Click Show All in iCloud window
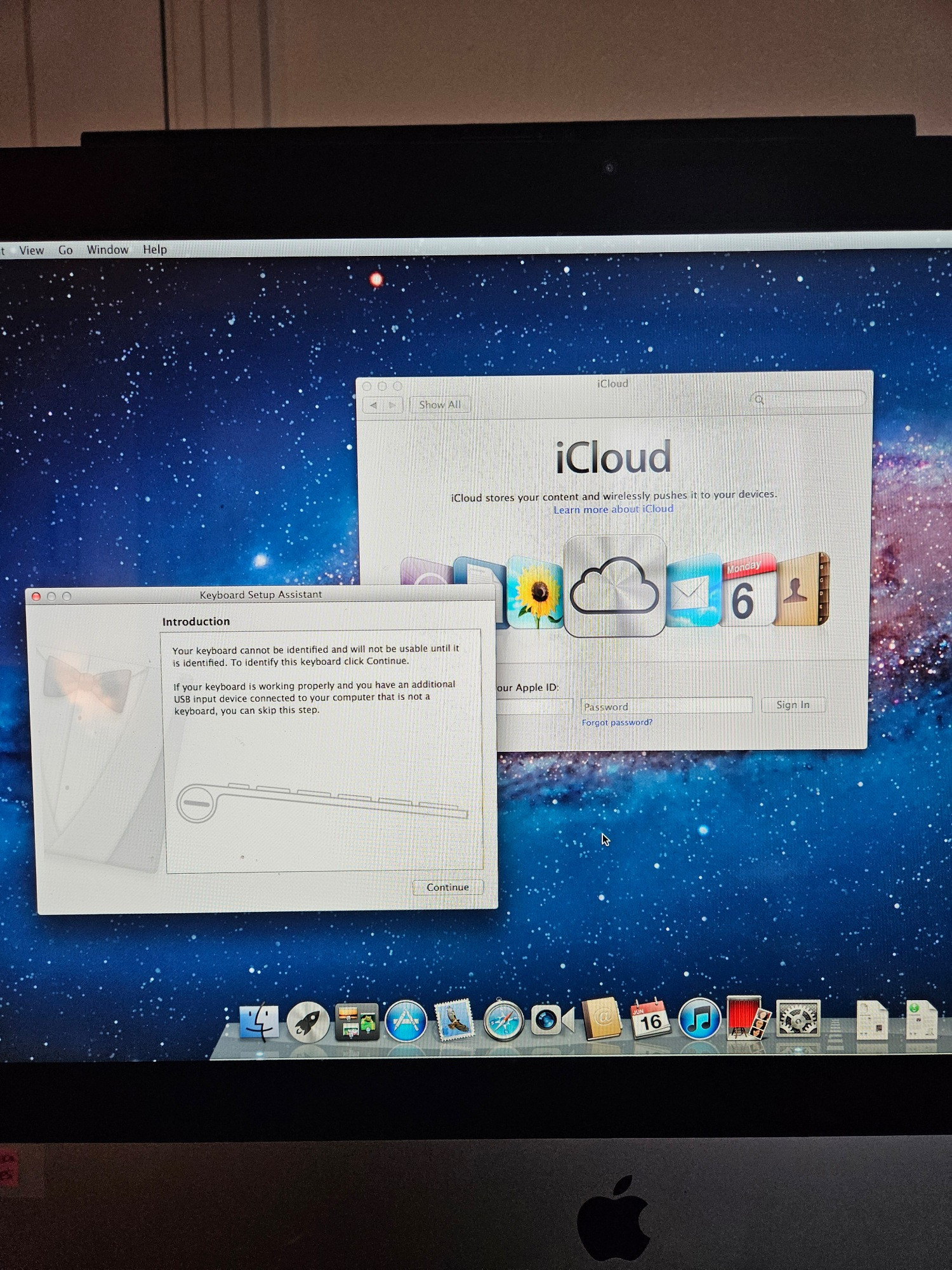 (440, 404)
